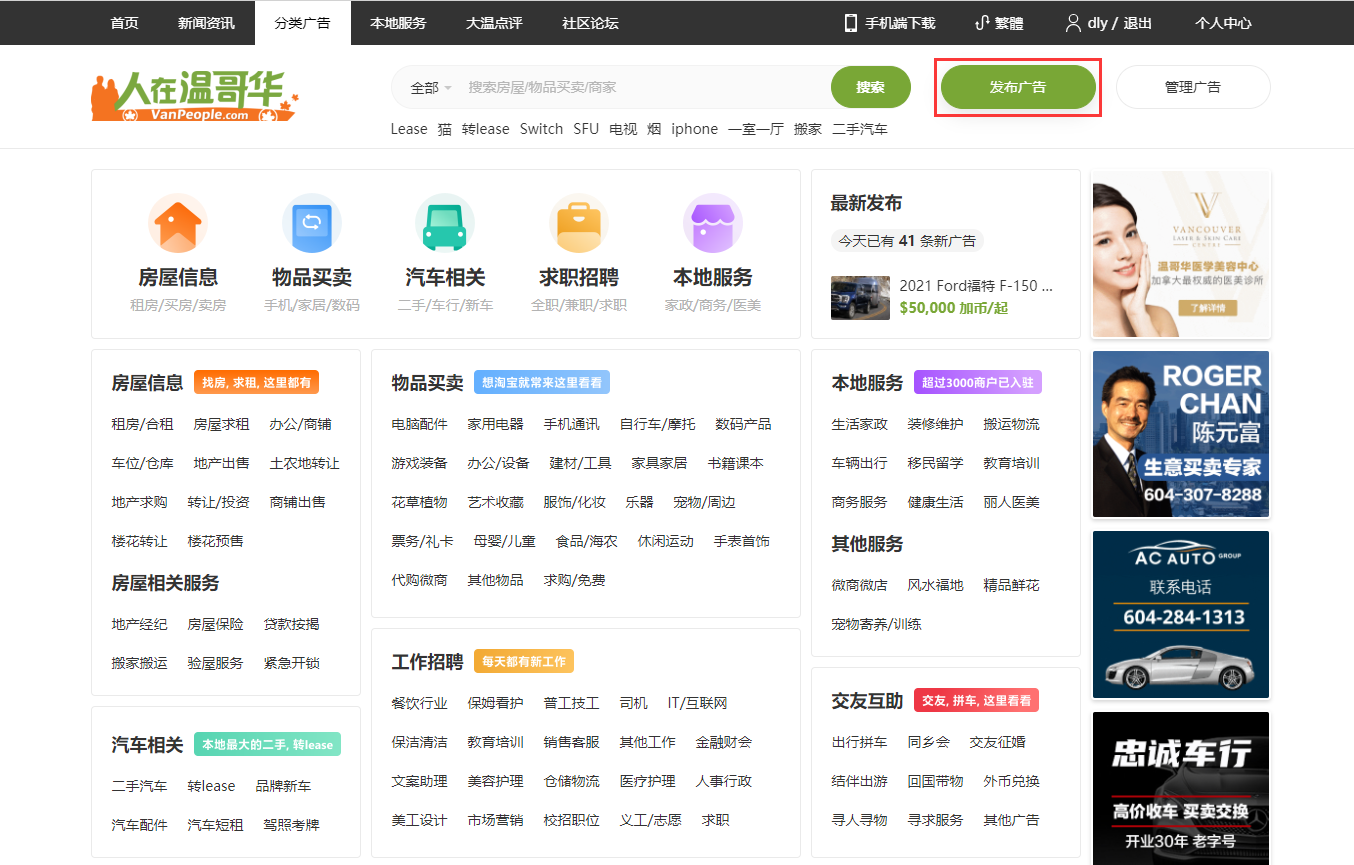Click the 一室一厅 hot keyword
Image resolution: width=1354 pixels, height=865 pixels.
click(x=756, y=129)
